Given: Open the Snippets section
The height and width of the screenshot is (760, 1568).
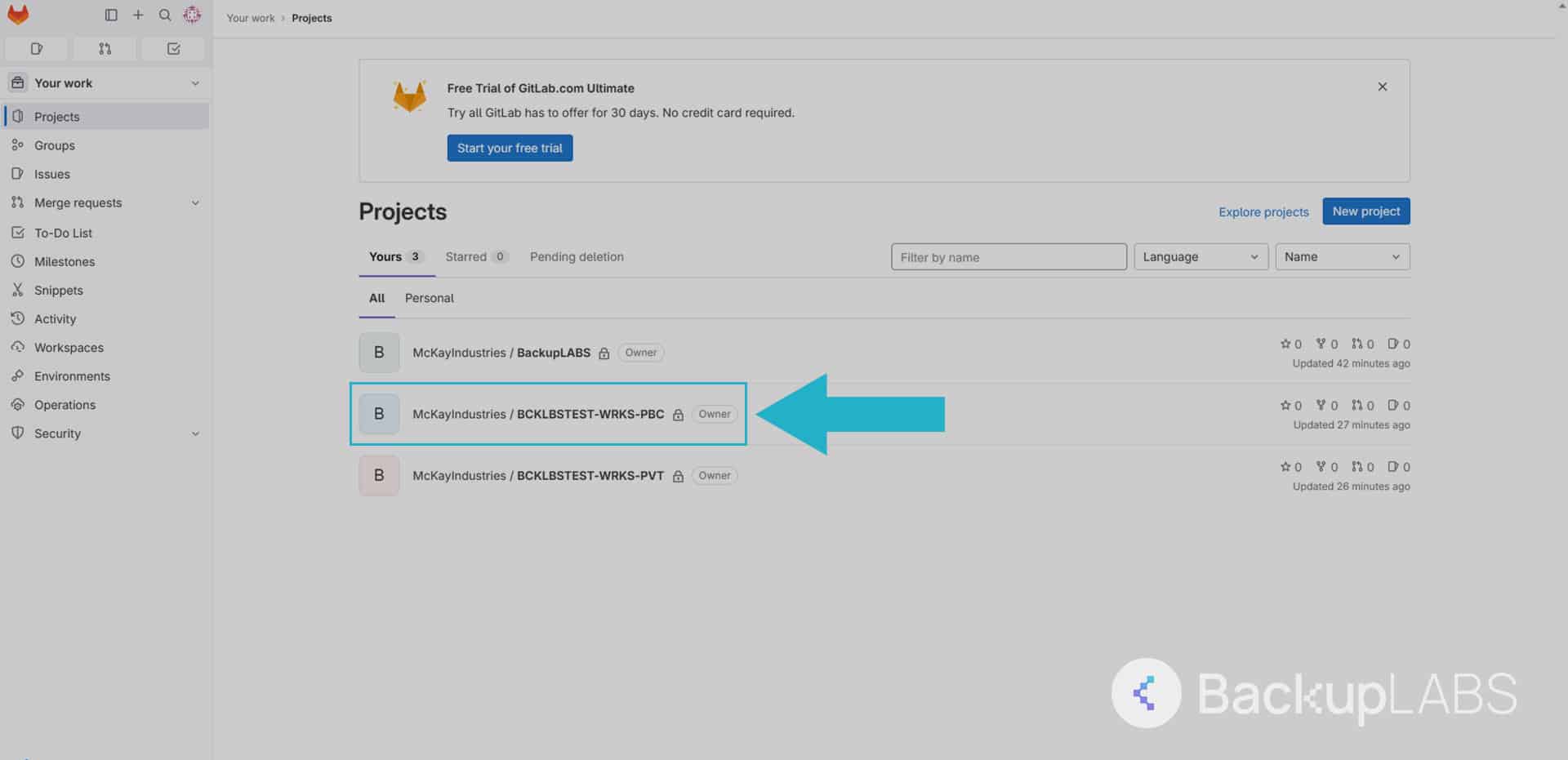Looking at the screenshot, I should (58, 290).
